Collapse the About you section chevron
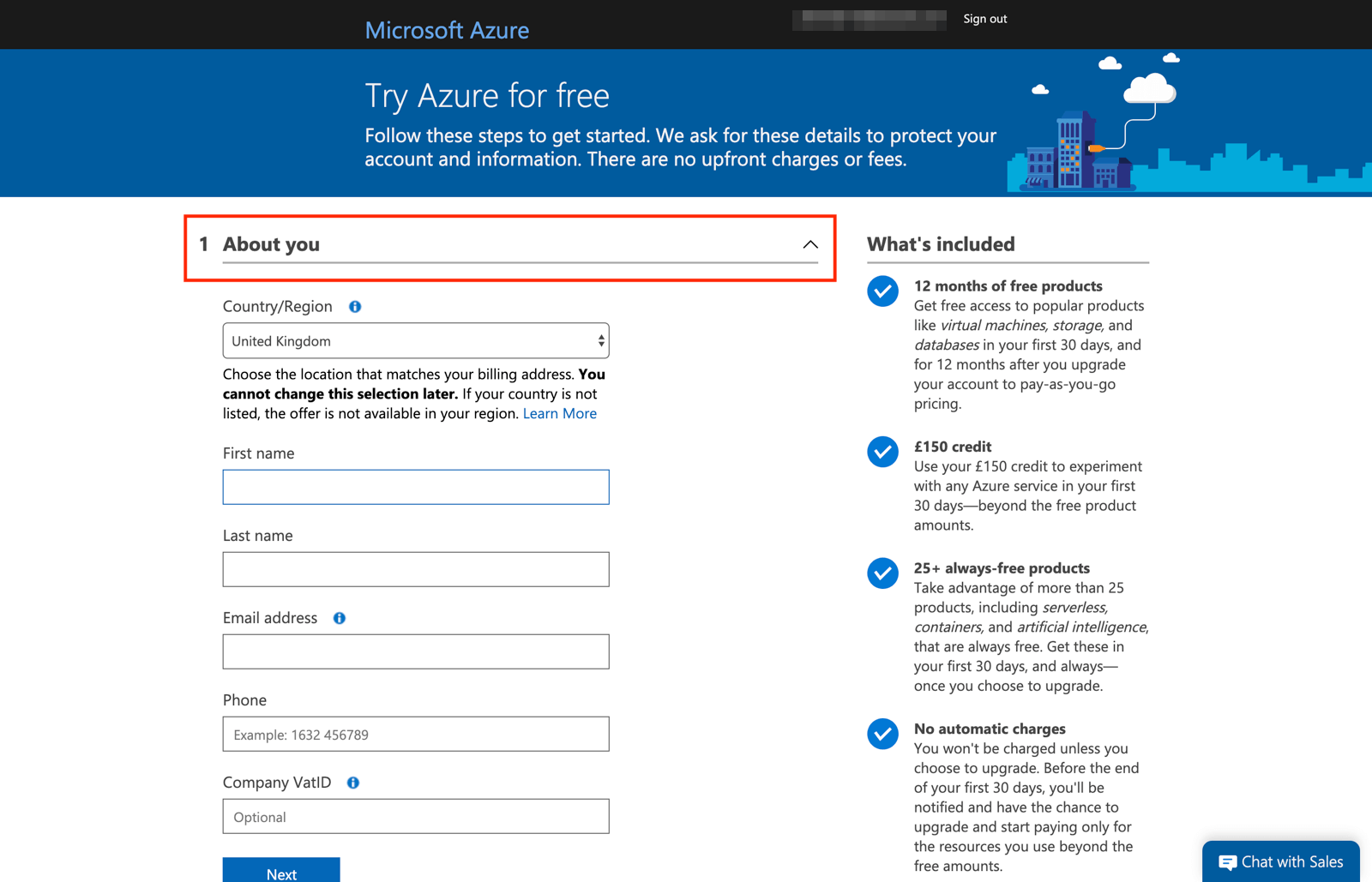Image resolution: width=1372 pixels, height=882 pixels. pyautogui.click(x=810, y=245)
